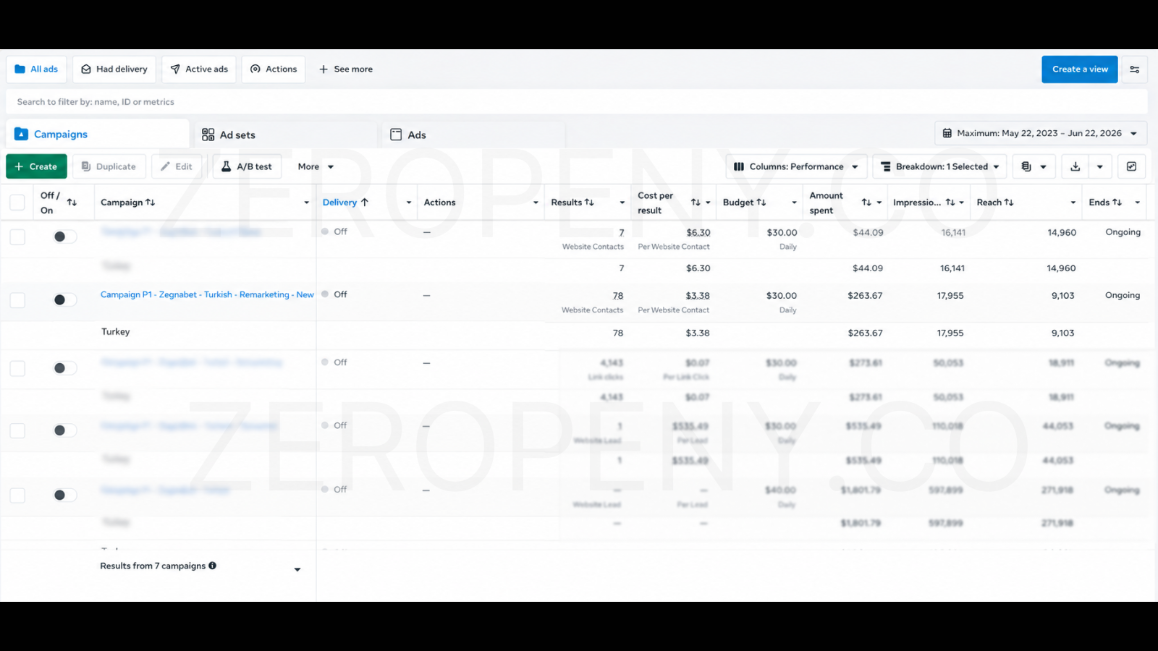Sort by the Results column arrows
The width and height of the screenshot is (1158, 651).
(589, 202)
